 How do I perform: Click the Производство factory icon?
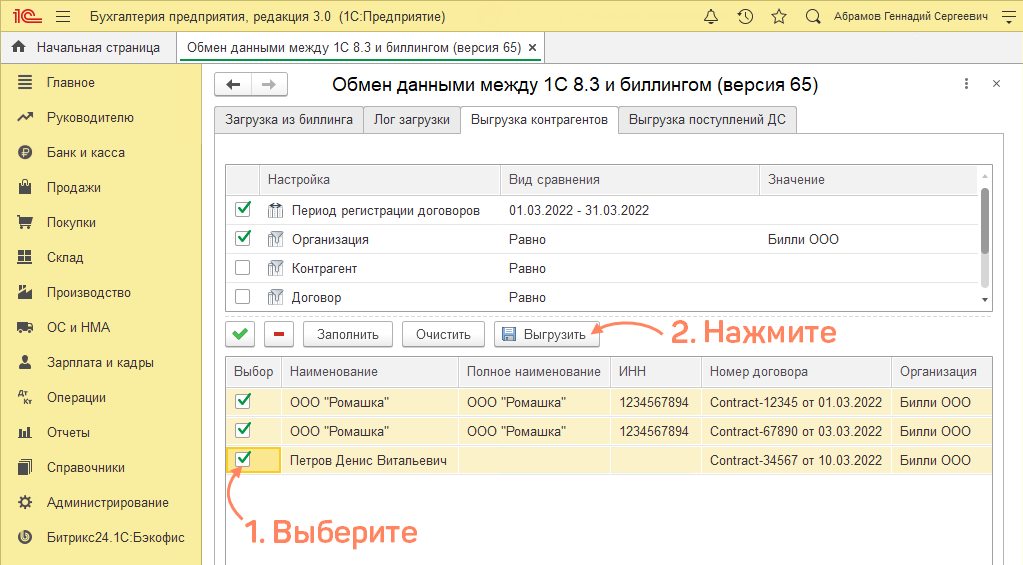pos(25,292)
